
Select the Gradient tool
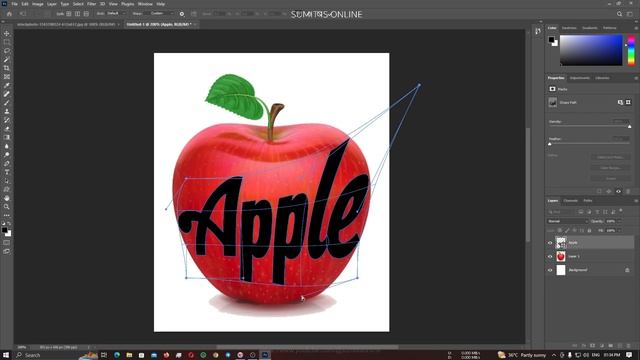7,137
